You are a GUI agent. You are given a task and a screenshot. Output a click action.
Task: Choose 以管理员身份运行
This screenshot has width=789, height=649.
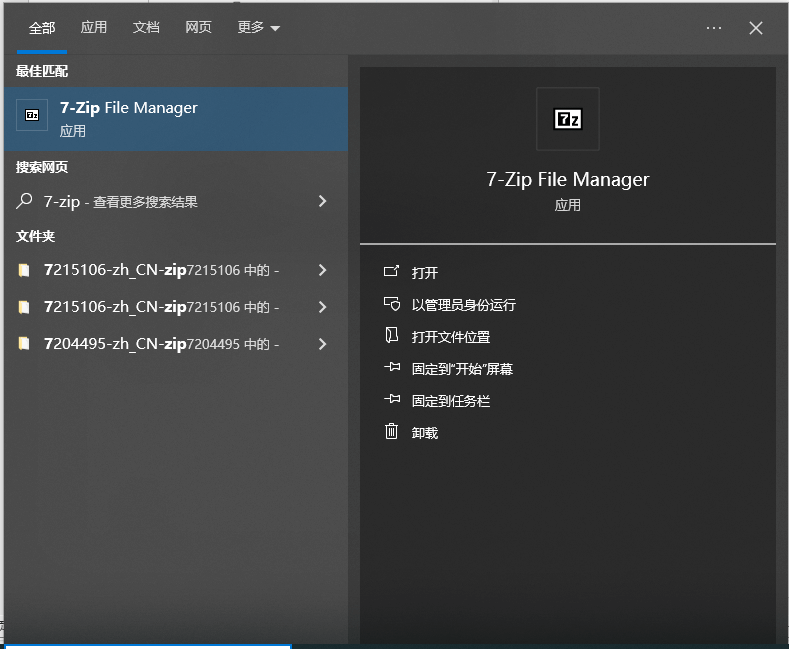click(463, 305)
